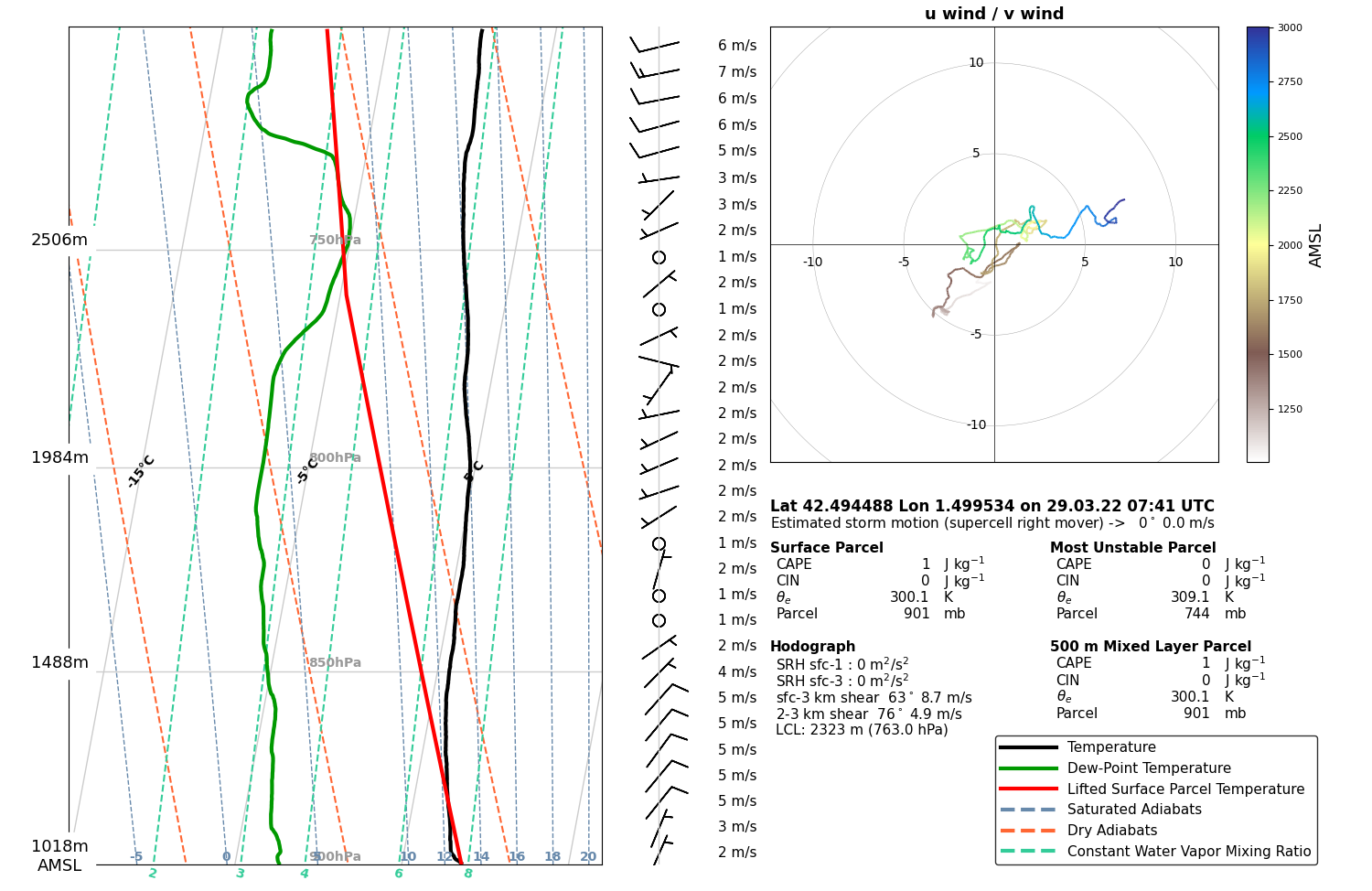Select the Saturated Adiabats dashed legend marker
The height and width of the screenshot is (891, 1372).
coord(1028,810)
